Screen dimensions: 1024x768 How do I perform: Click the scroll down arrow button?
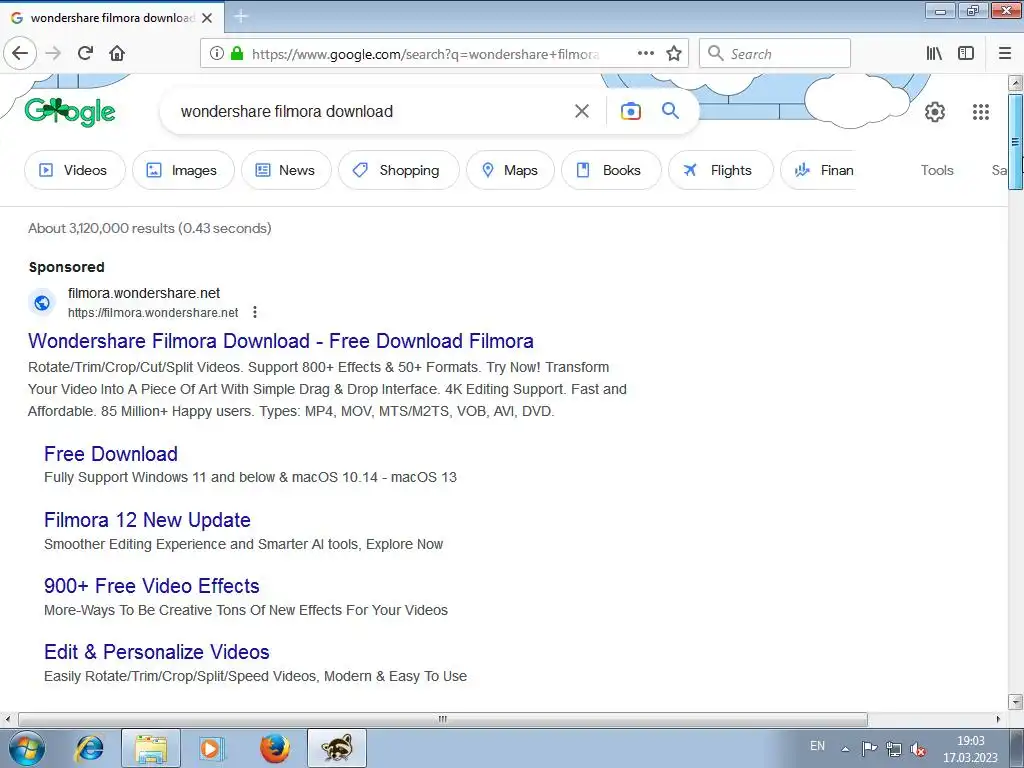(1015, 702)
